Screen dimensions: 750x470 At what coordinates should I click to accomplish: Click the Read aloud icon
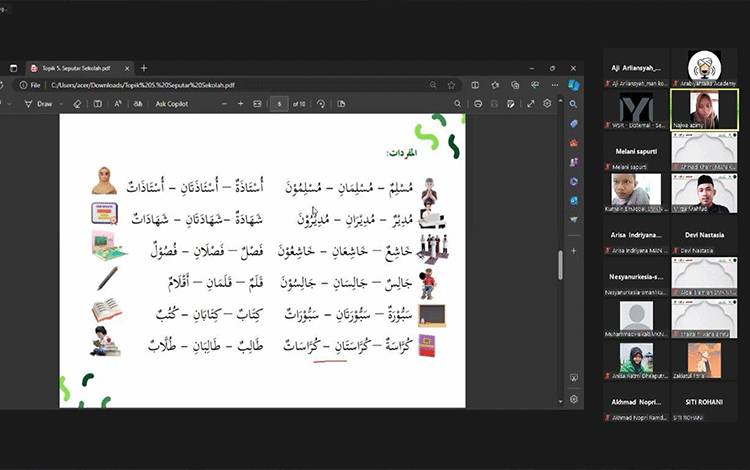pos(118,104)
